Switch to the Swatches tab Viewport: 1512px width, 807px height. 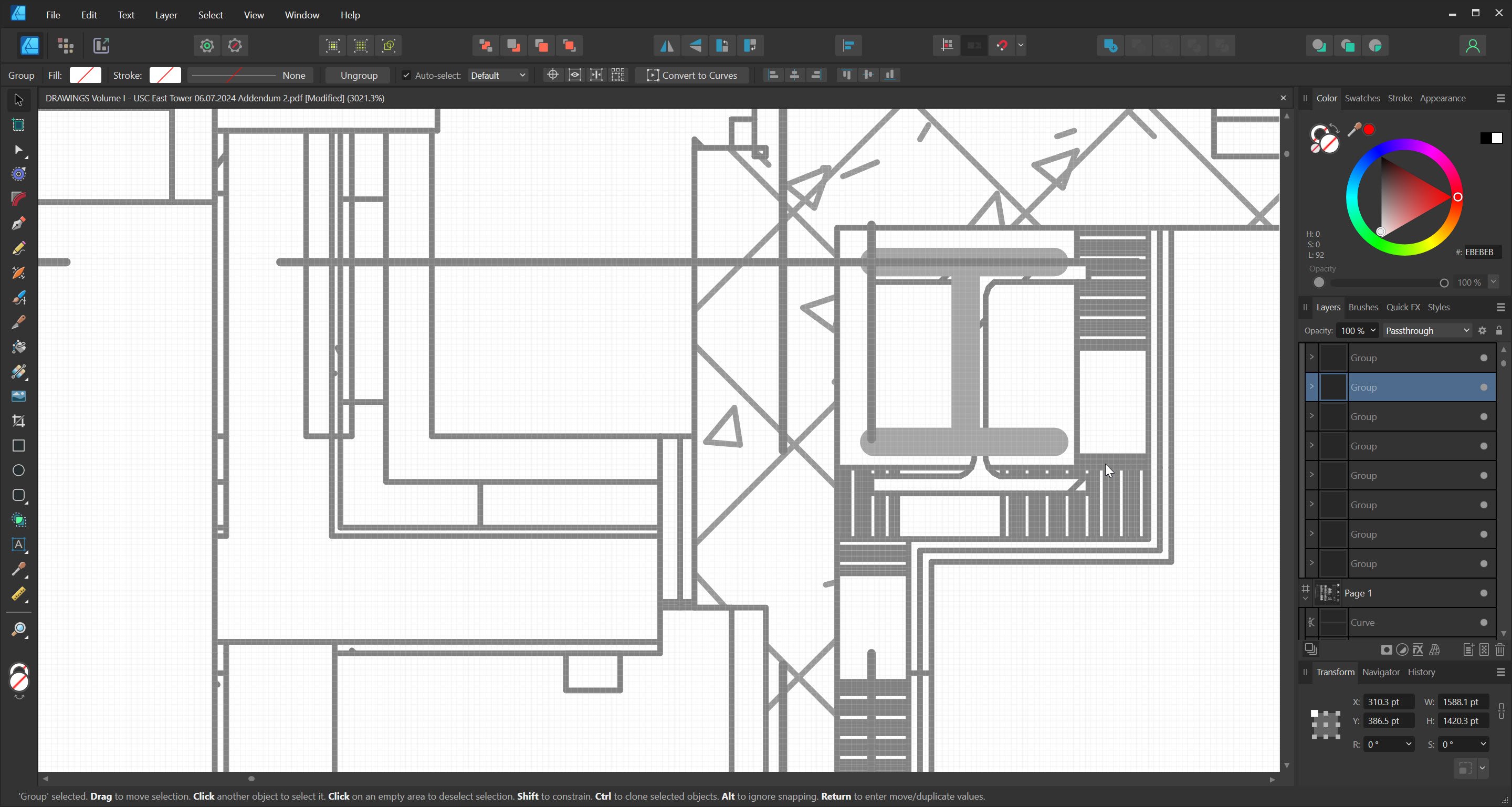1362,98
